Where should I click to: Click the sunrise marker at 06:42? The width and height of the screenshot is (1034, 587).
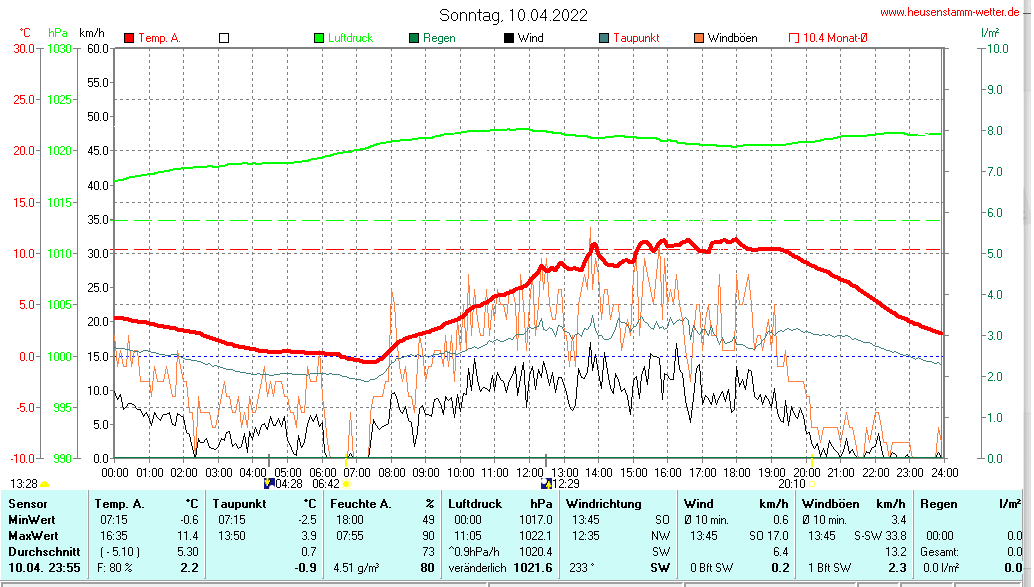click(346, 484)
